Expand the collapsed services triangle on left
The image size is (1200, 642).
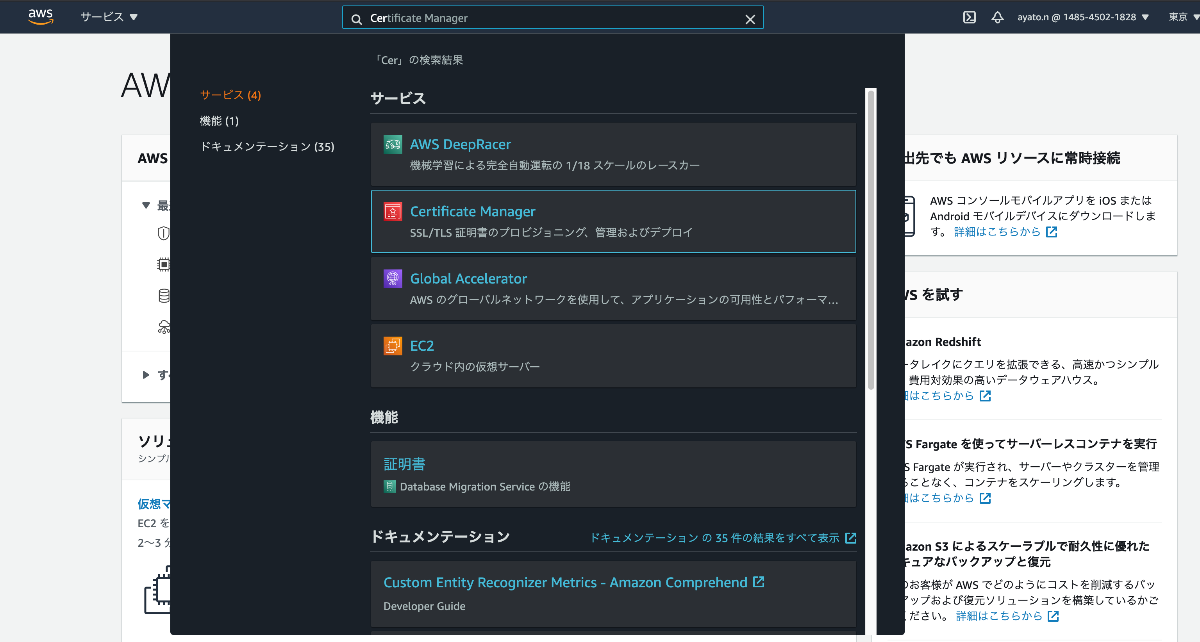146,375
